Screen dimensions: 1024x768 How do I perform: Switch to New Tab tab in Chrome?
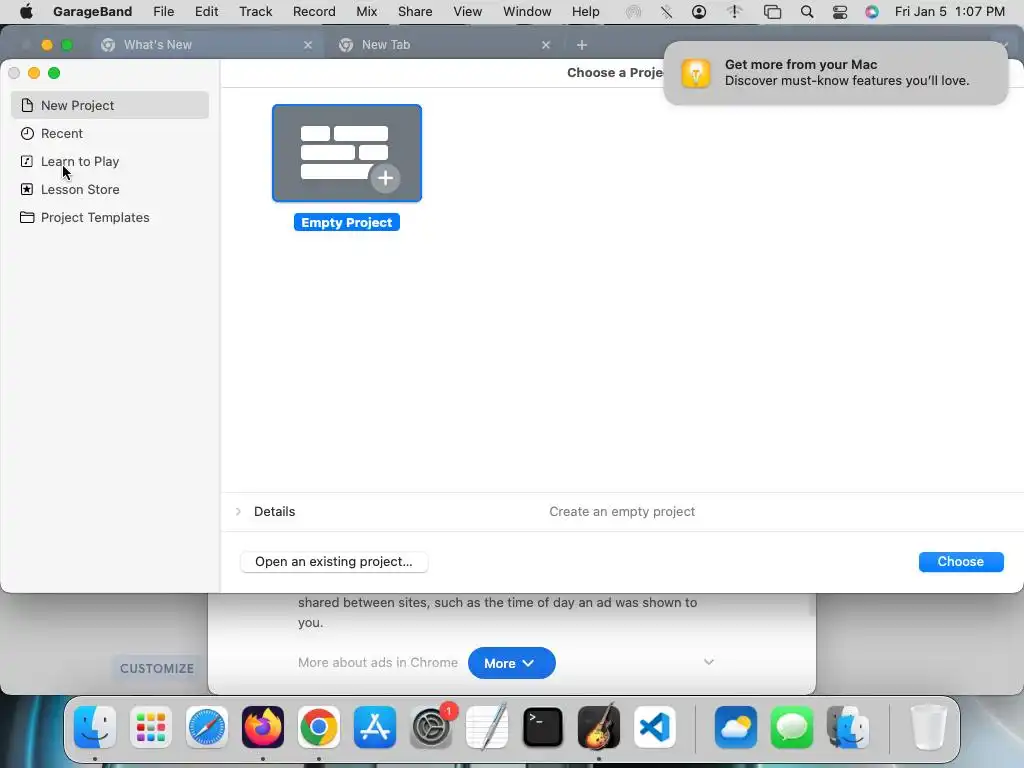click(444, 44)
